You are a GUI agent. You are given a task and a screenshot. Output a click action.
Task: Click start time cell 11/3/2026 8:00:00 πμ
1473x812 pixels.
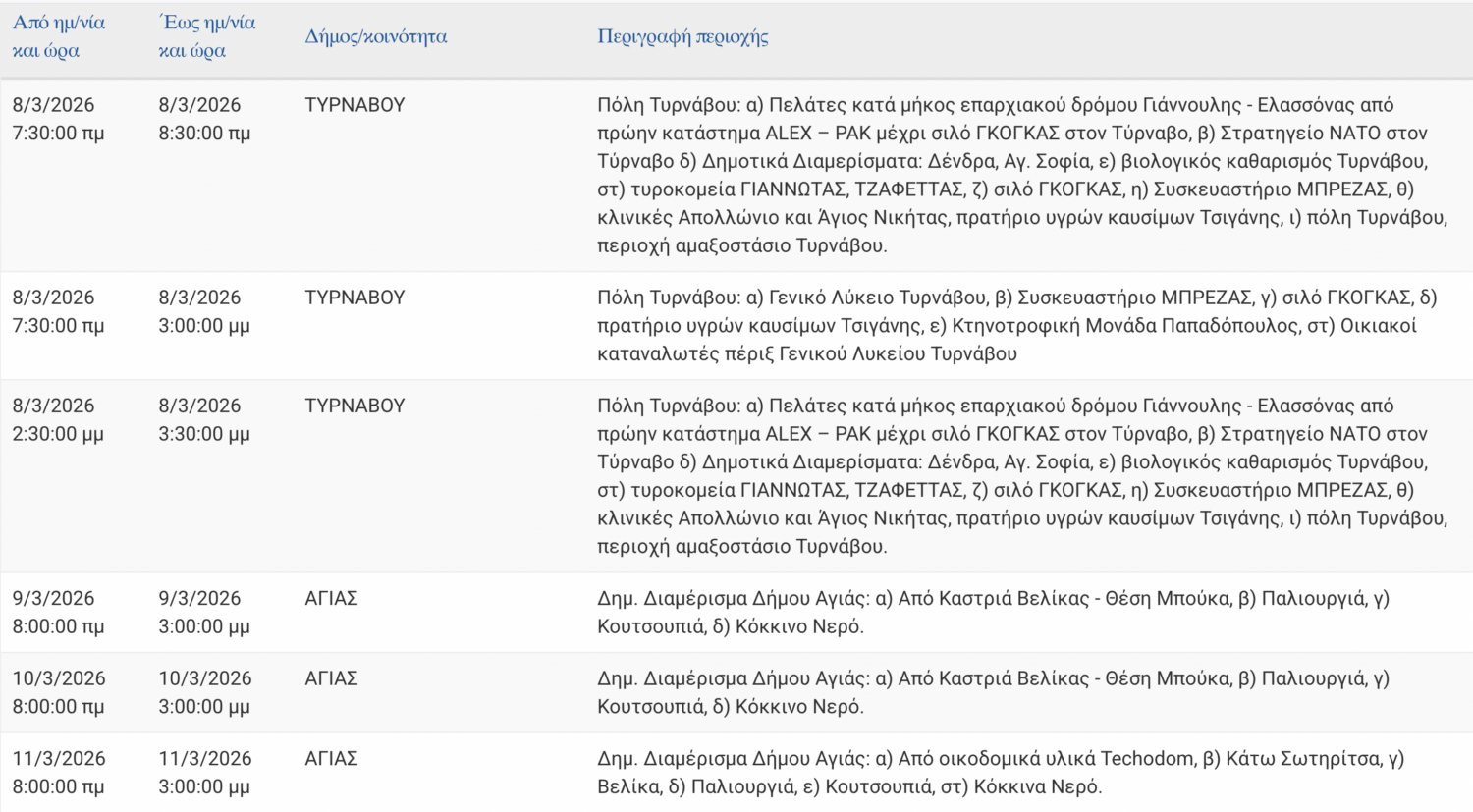(x=58, y=772)
